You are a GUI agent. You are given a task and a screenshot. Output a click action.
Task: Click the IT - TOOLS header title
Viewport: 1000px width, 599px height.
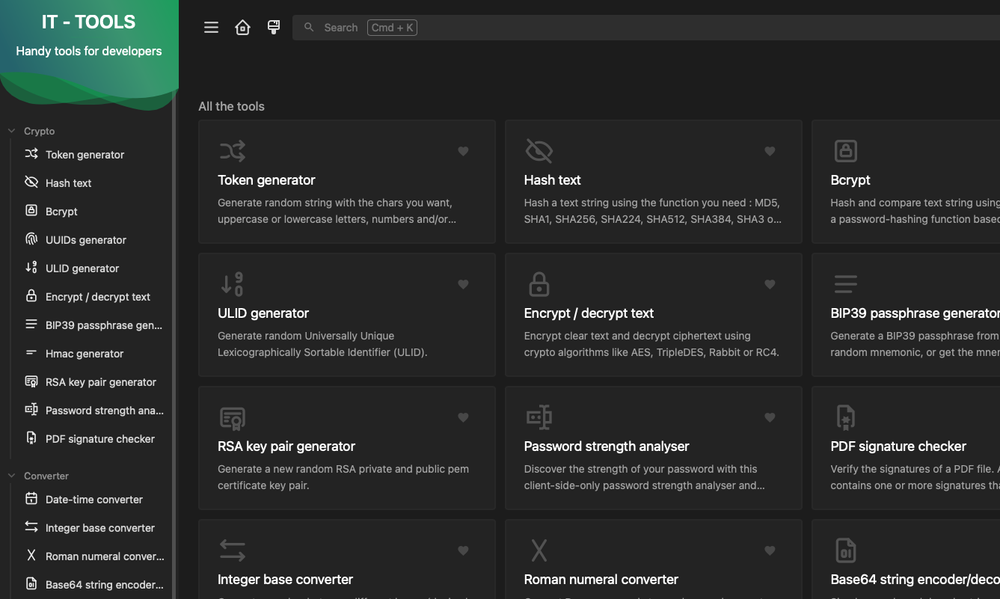tap(89, 22)
